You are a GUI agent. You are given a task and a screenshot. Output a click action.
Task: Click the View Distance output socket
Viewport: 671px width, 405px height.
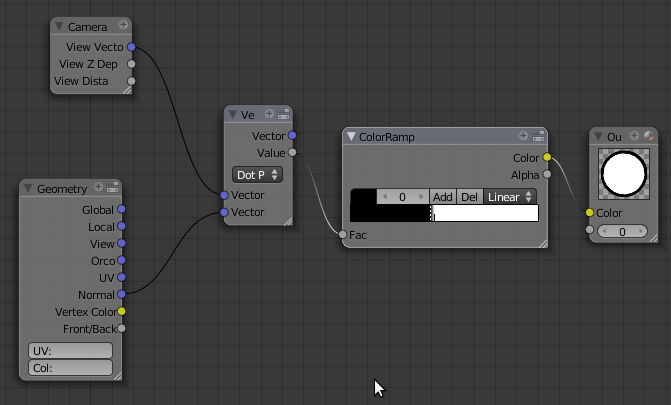(x=131, y=81)
